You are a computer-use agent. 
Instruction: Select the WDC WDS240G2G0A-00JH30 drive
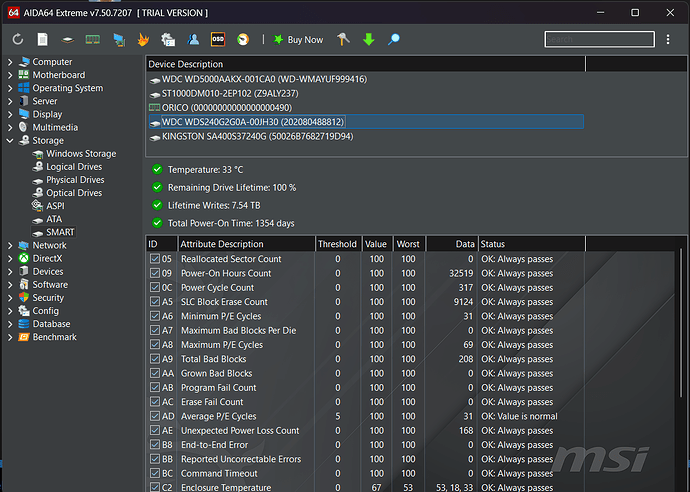[366, 122]
